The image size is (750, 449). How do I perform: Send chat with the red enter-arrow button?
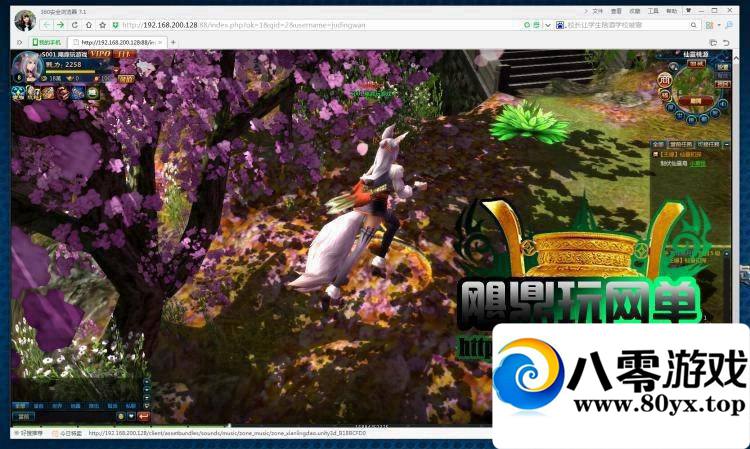pos(143,416)
